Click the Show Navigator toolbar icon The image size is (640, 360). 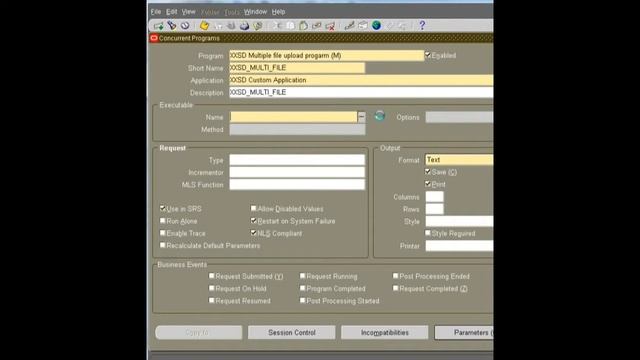pos(185,26)
